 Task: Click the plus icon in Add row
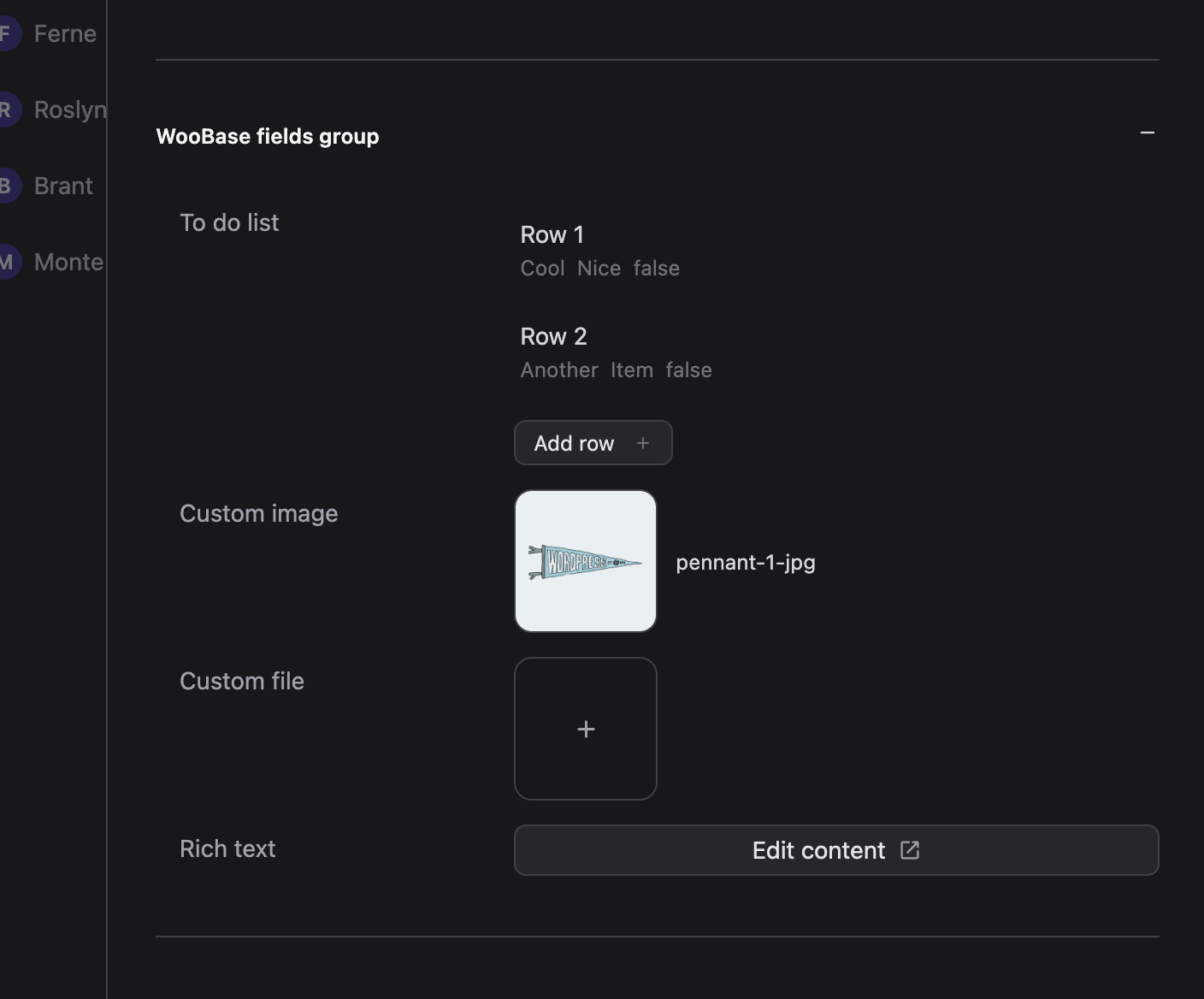[x=643, y=443]
